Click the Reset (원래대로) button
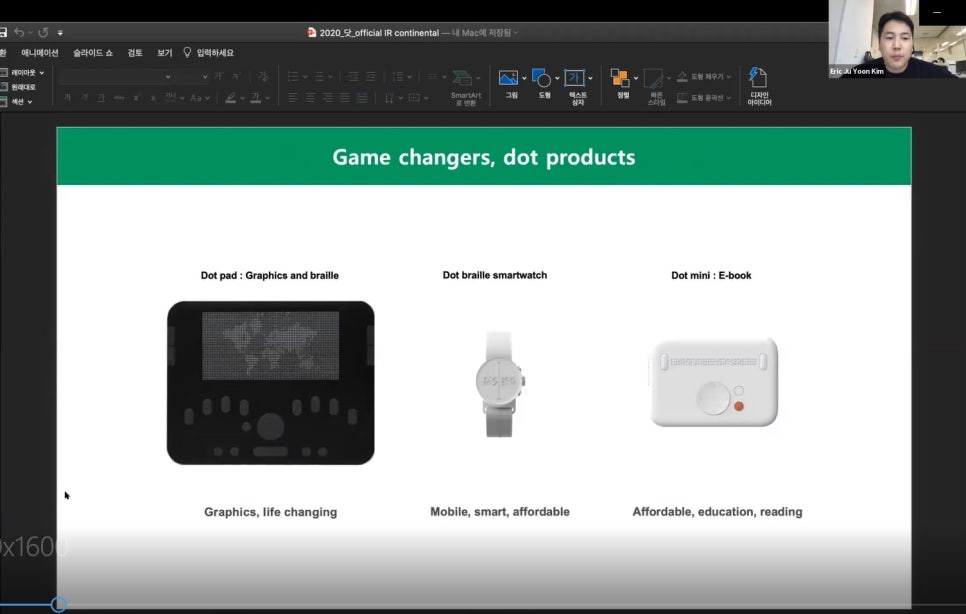This screenshot has width=966, height=614. [22, 87]
